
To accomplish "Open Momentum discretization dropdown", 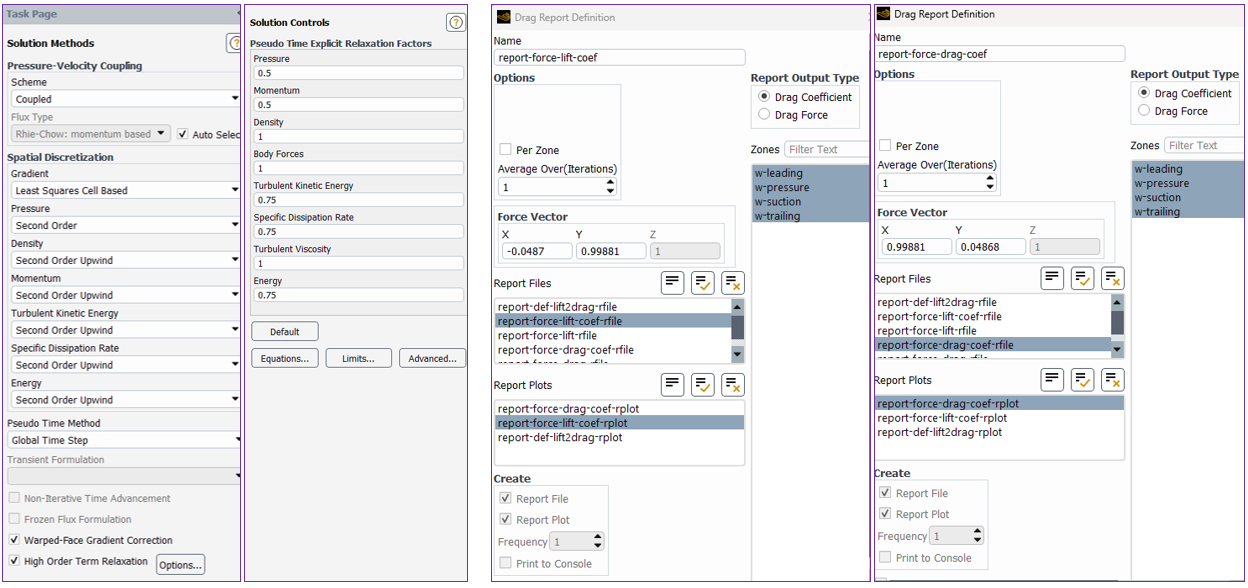I will [x=126, y=295].
